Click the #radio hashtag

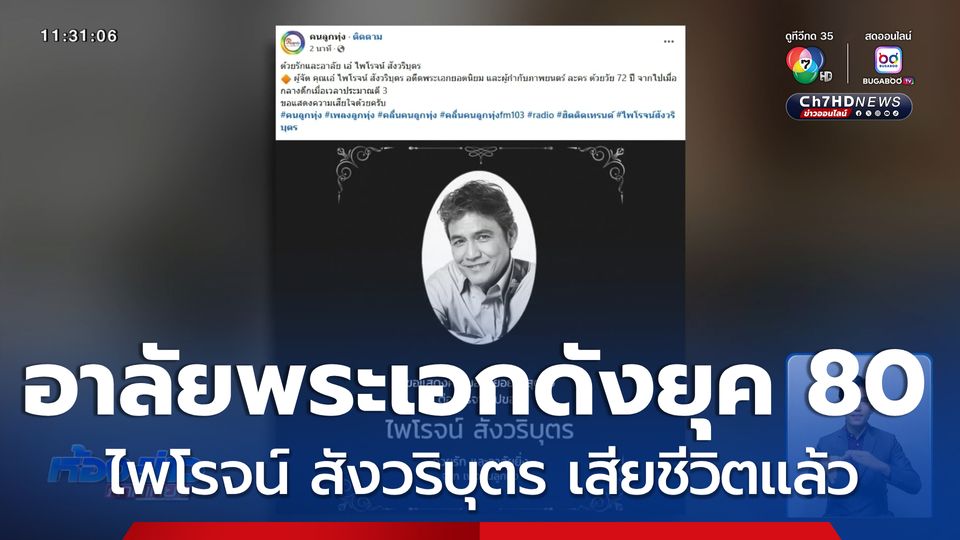(541, 115)
